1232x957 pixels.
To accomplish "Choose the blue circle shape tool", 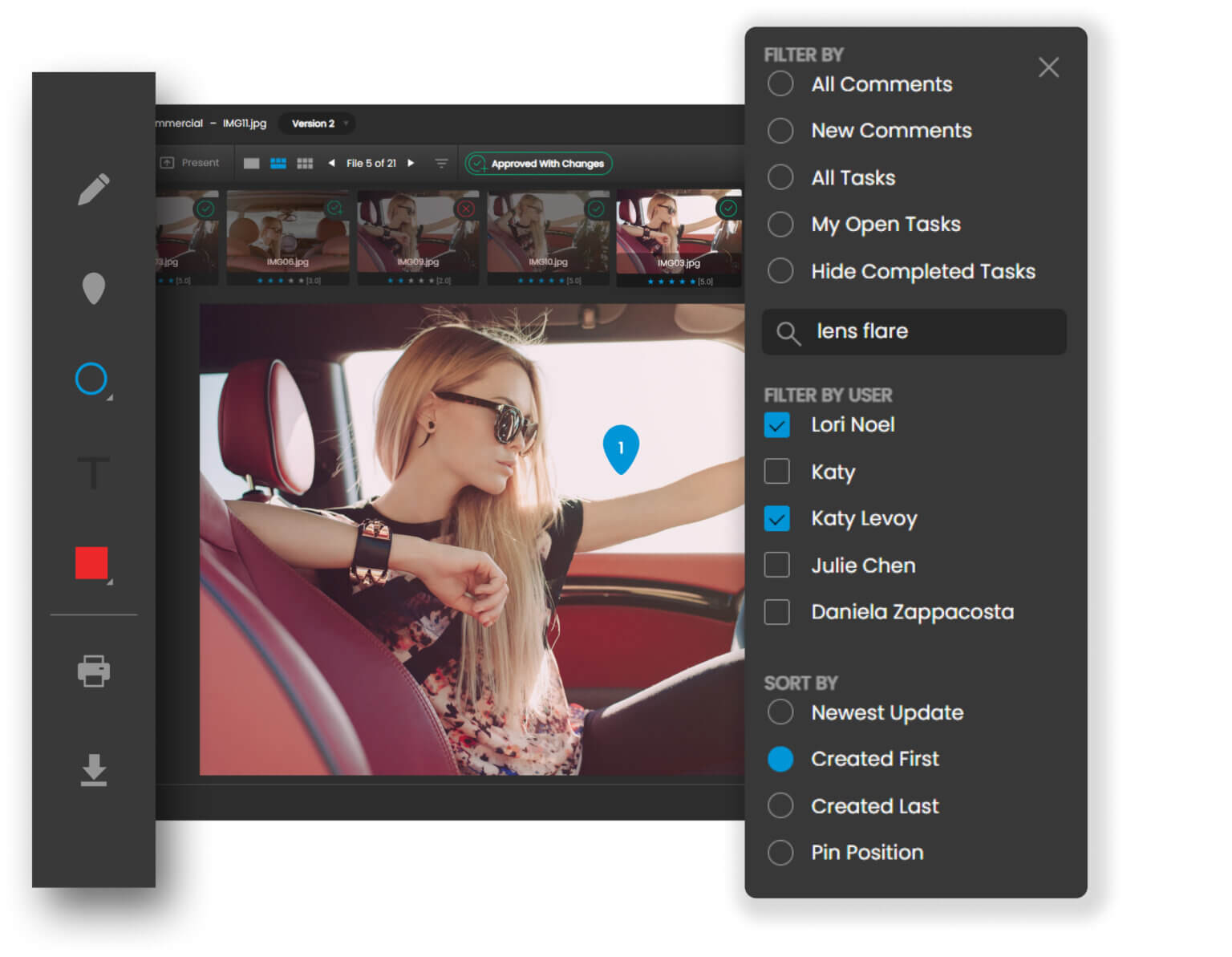I will pos(91,379).
